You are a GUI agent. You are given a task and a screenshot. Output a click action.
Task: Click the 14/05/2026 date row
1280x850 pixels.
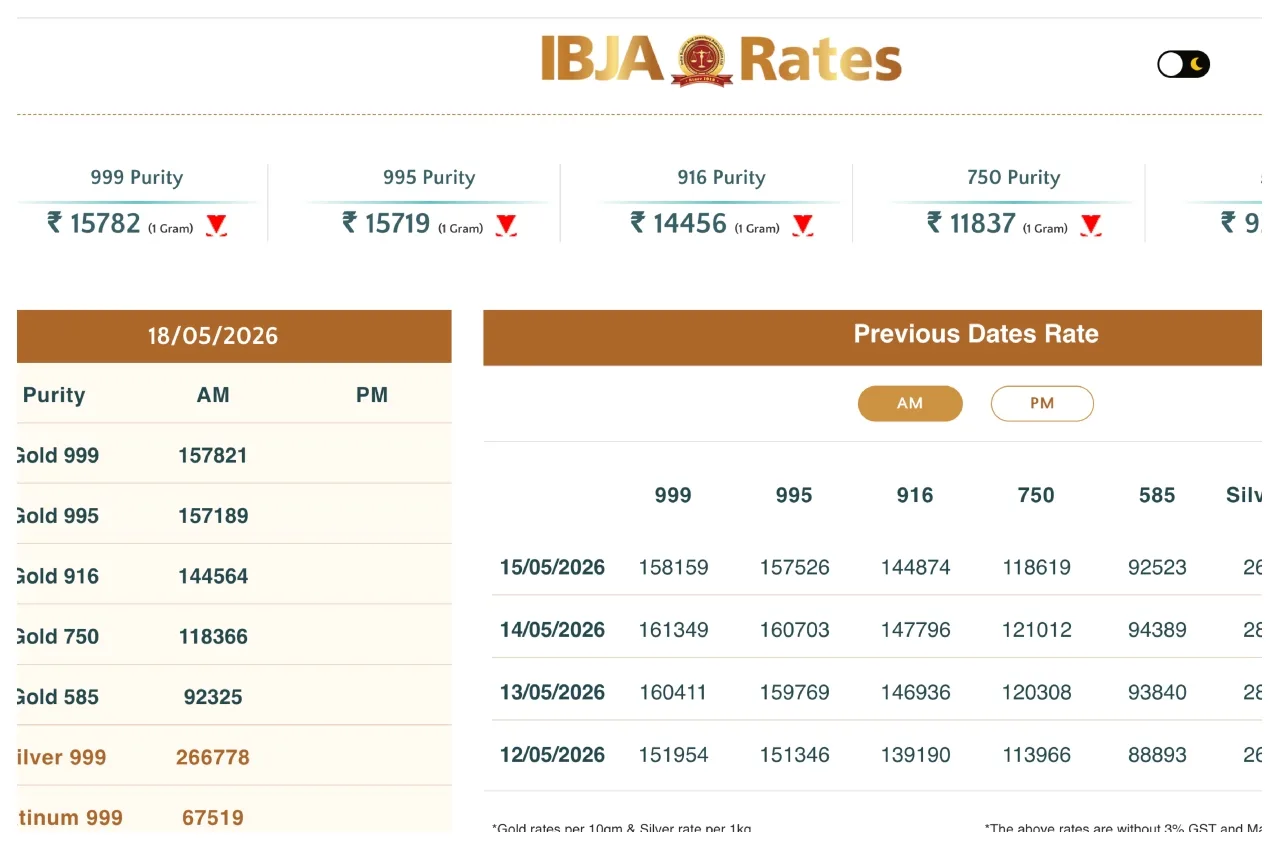[x=552, y=630]
